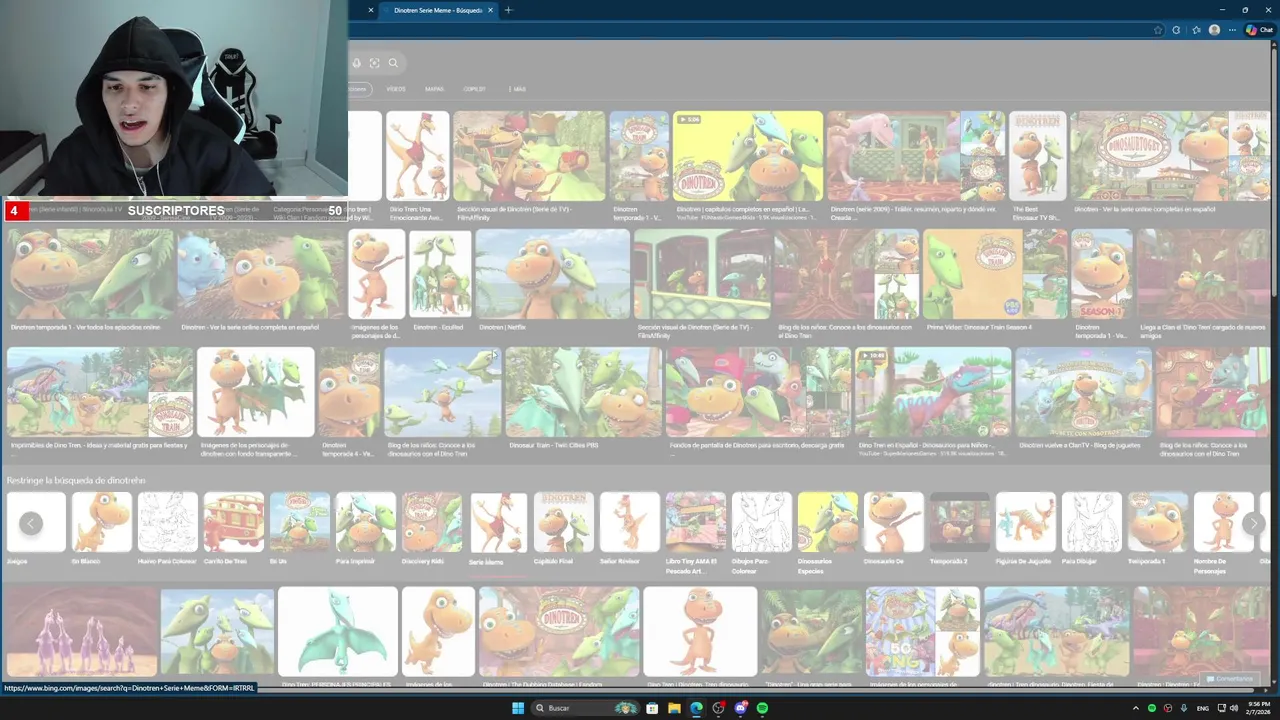1280x720 pixels.
Task: Expand the MÁS search options menu
Action: 517,89
